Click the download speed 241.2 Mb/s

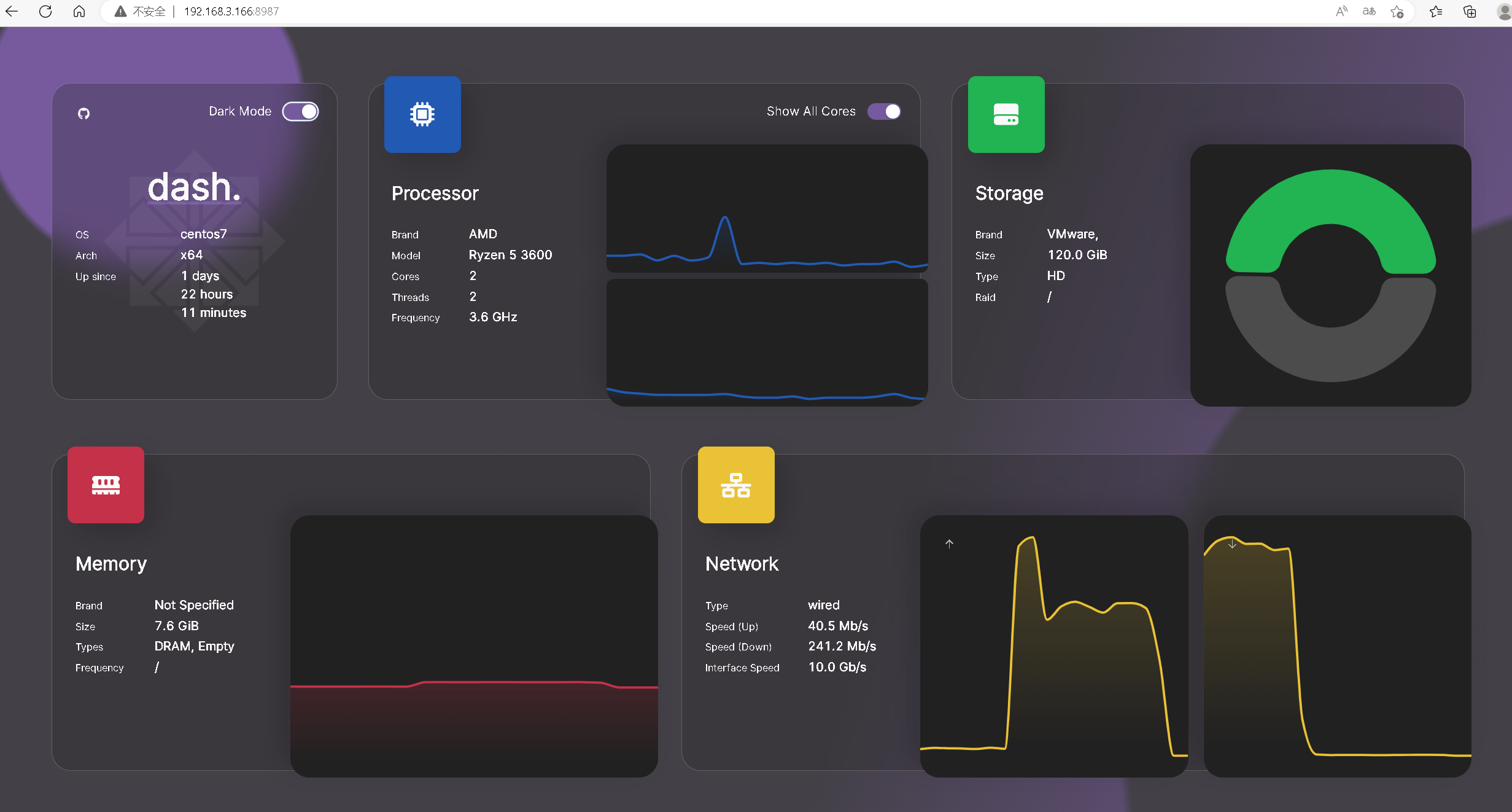[x=842, y=646]
